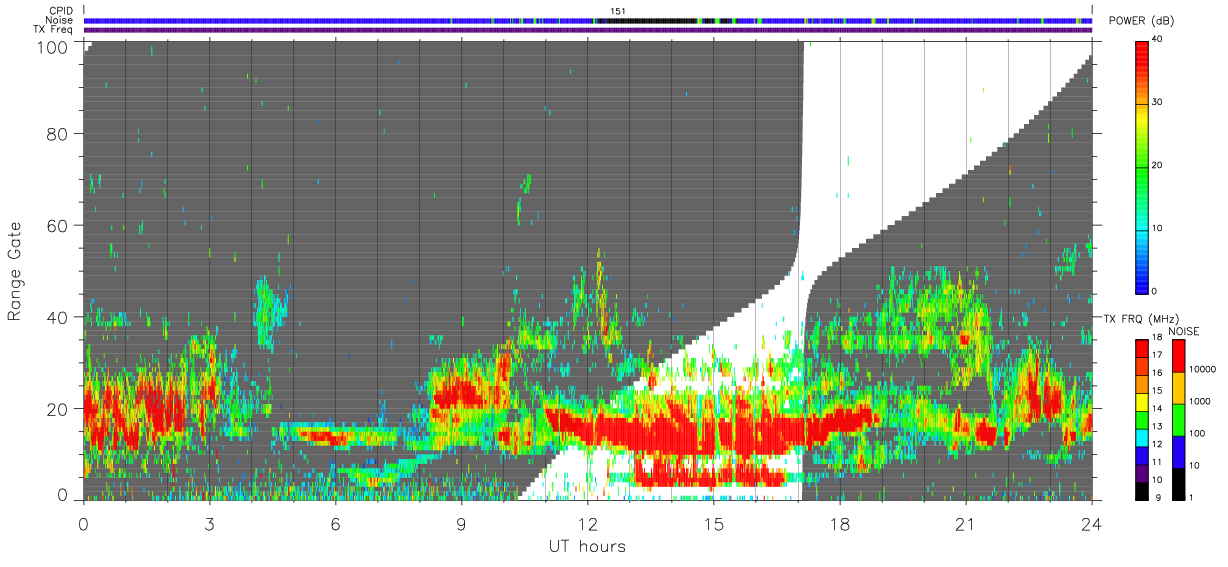Click the POWER (dB) legend title
The image size is (1228, 567).
coord(1142,21)
